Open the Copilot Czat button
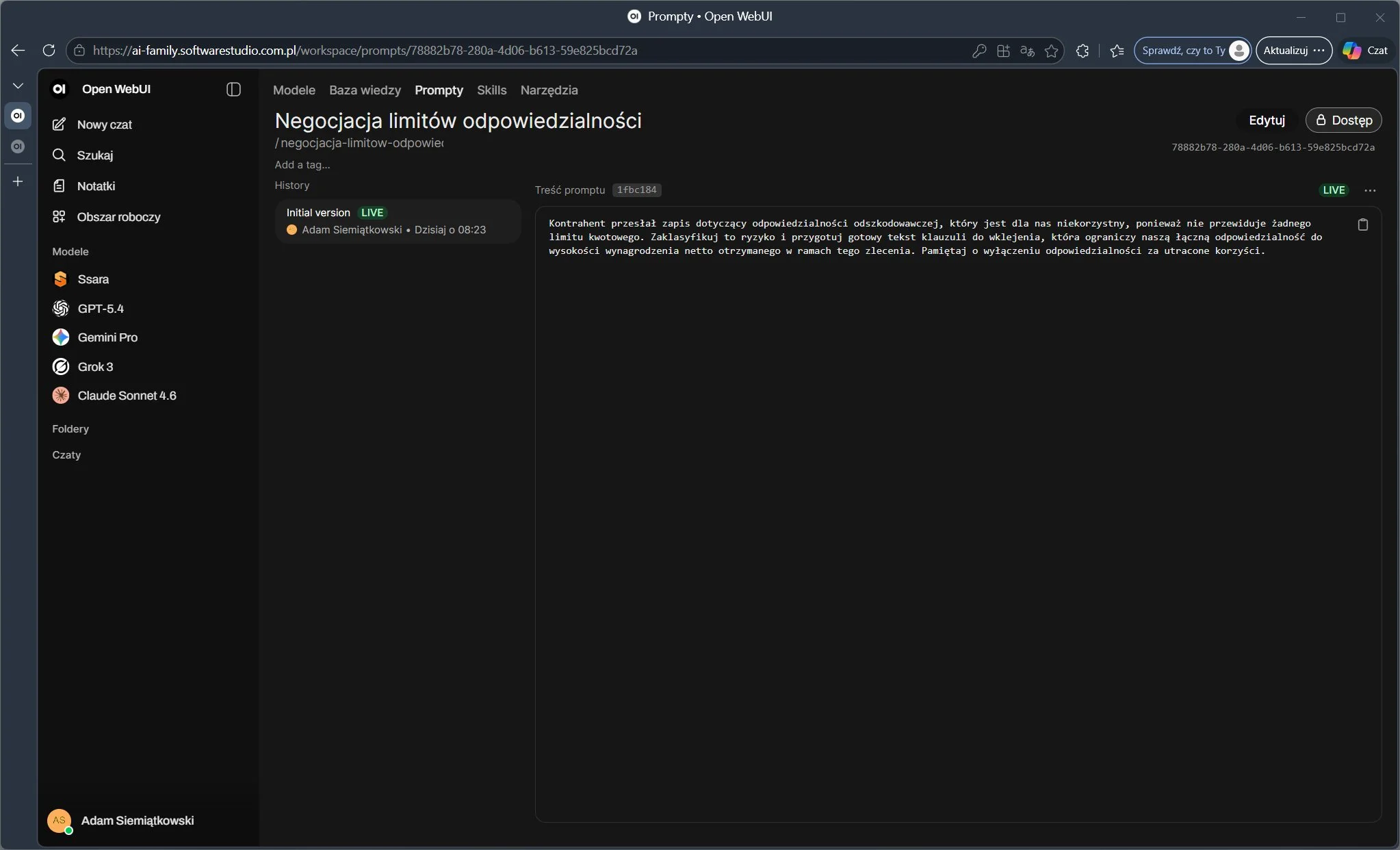 1366,51
